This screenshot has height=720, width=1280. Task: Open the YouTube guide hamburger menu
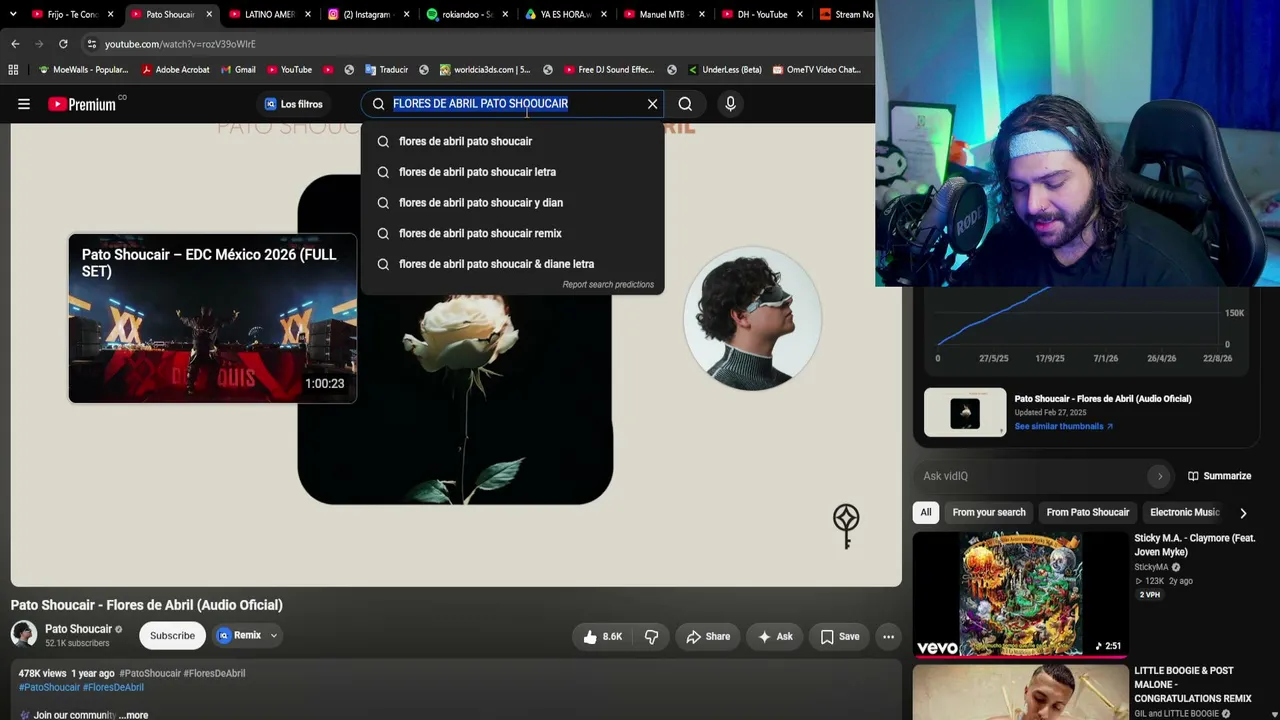pos(24,104)
